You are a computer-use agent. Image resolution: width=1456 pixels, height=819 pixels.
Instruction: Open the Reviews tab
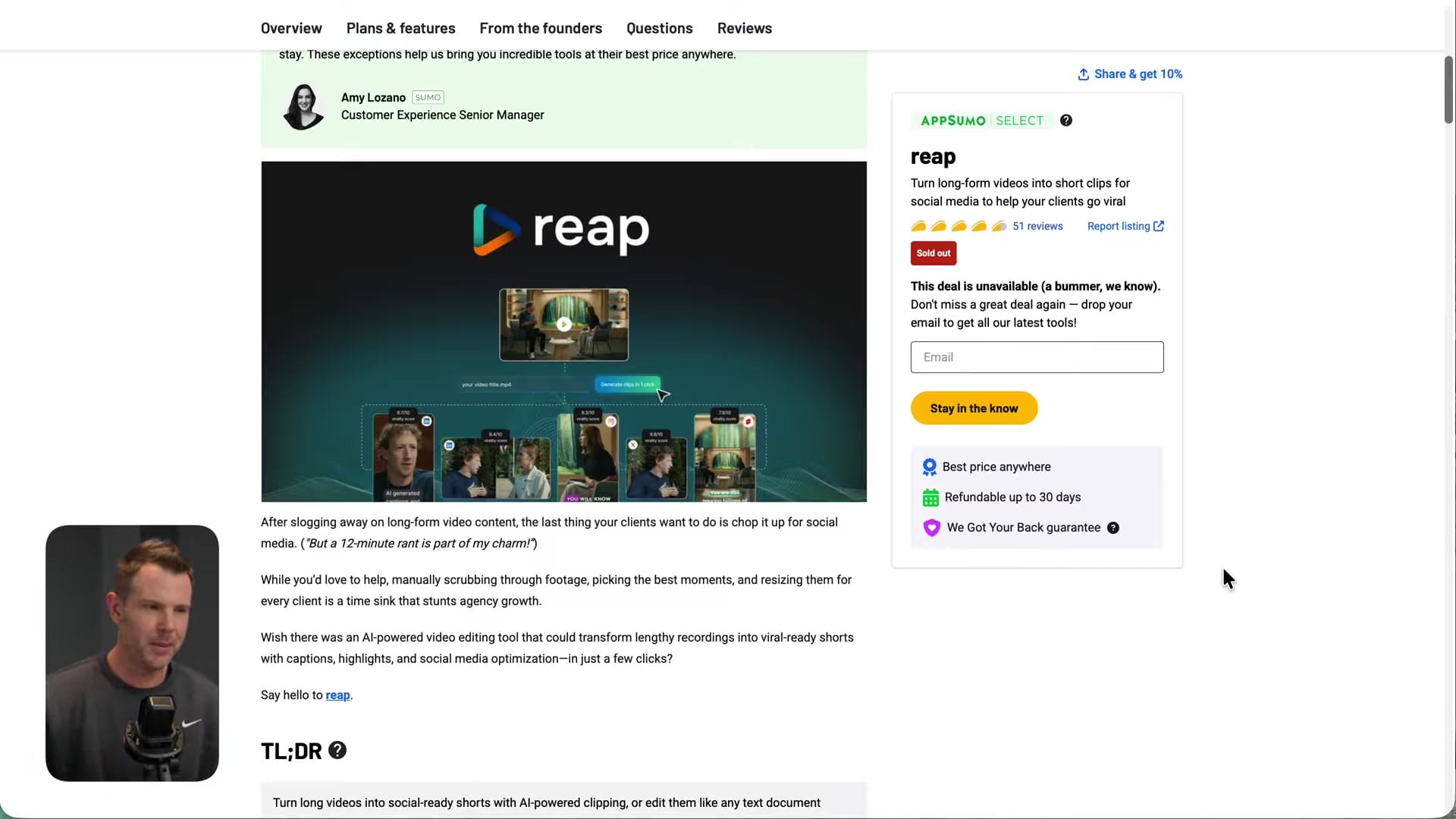(744, 28)
